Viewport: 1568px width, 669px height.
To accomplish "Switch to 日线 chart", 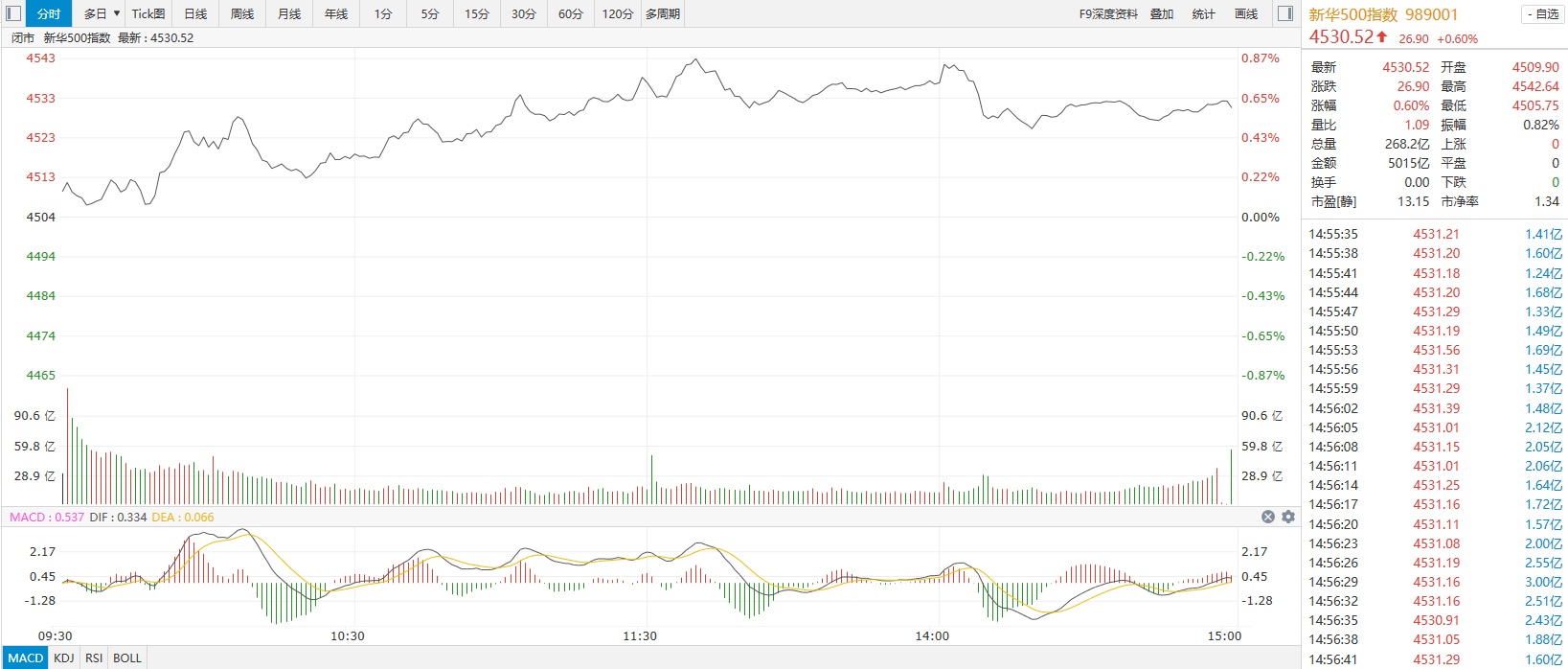I will pyautogui.click(x=195, y=13).
